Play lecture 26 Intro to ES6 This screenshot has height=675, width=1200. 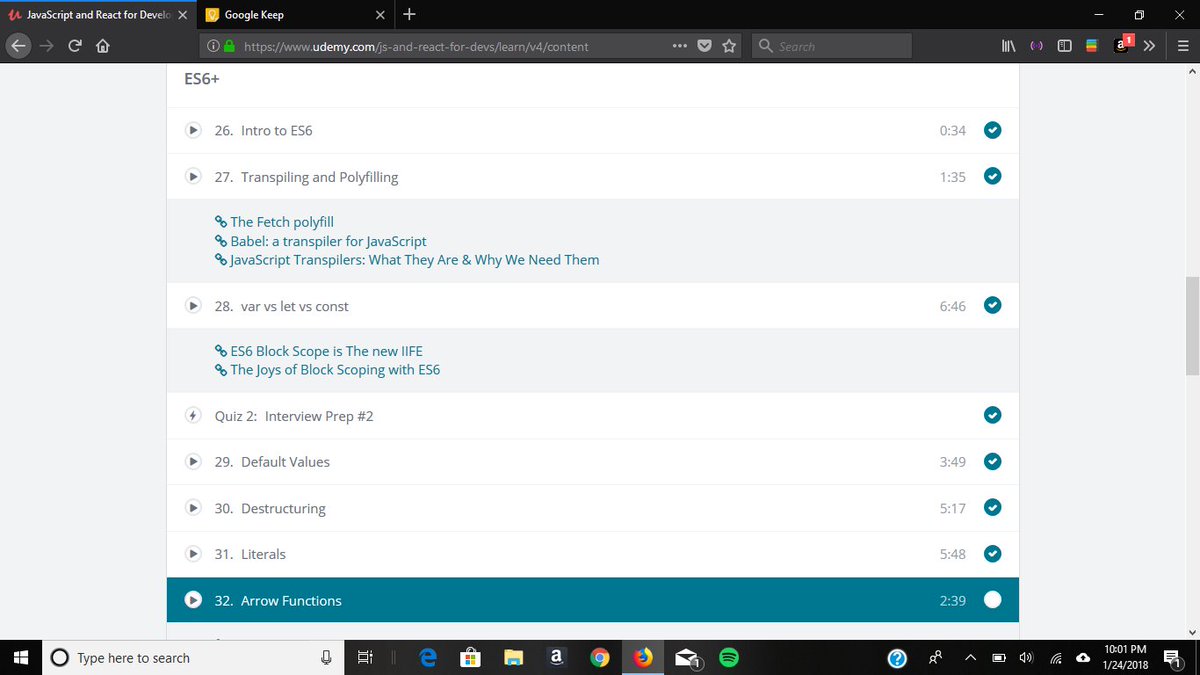coord(192,130)
